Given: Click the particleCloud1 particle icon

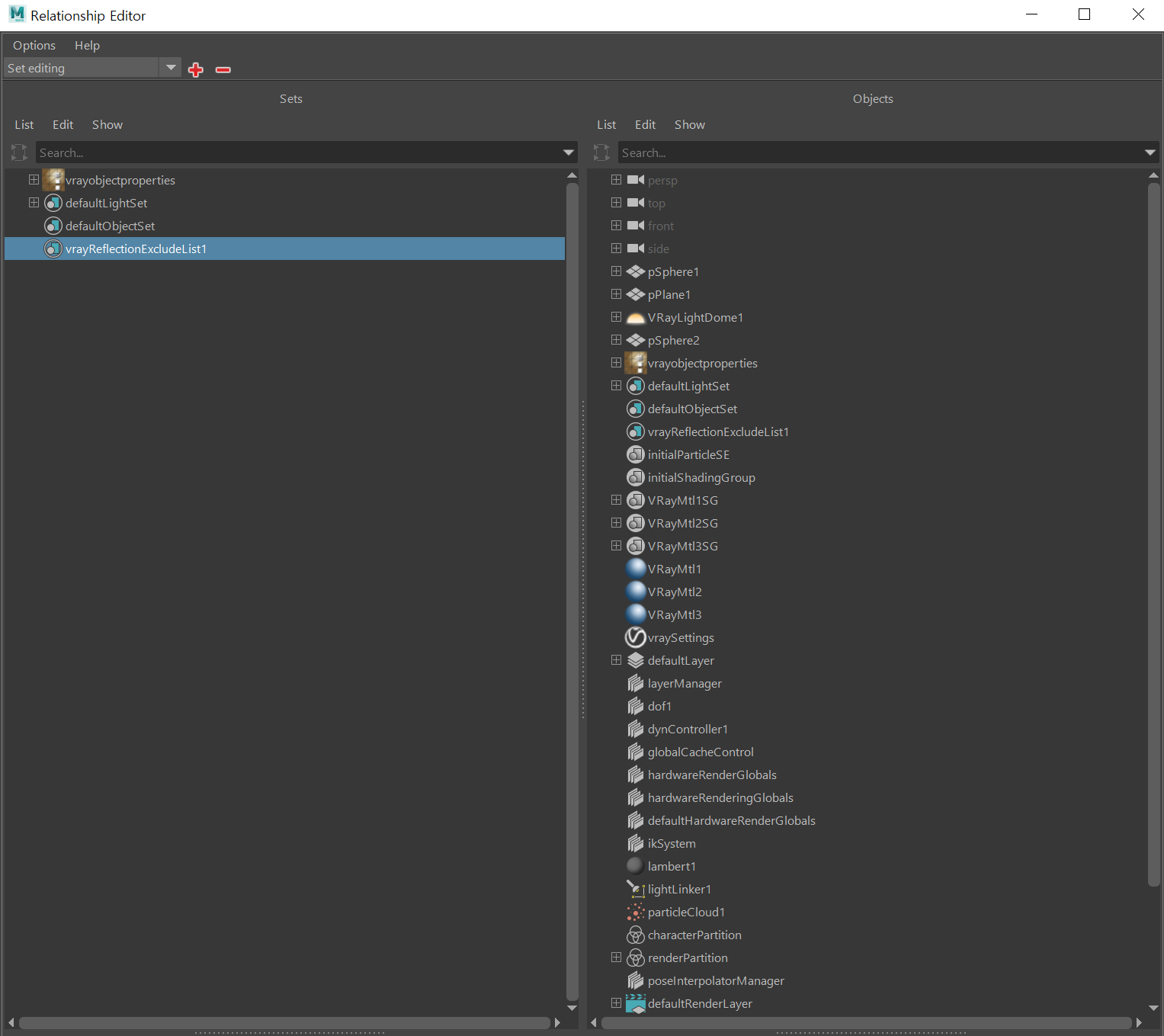Looking at the screenshot, I should pos(636,912).
